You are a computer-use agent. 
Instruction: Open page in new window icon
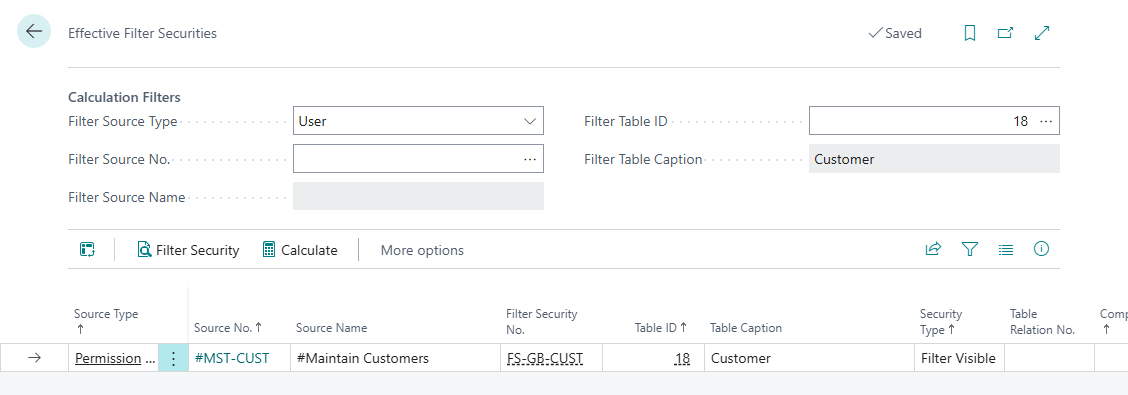[1005, 33]
